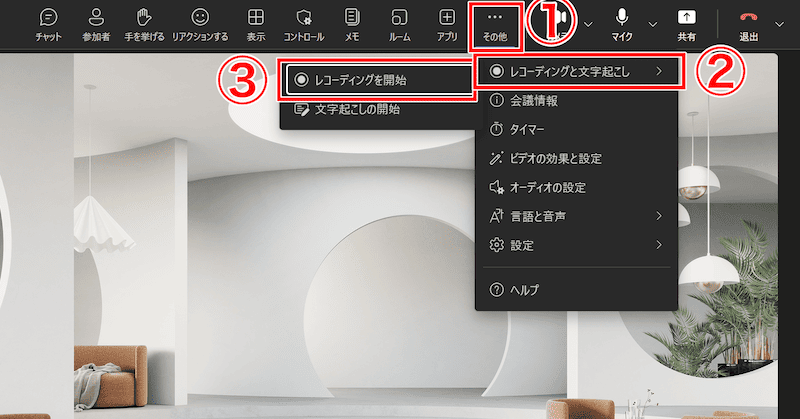This screenshot has width=800, height=419.
Task: Expand microphone options dropdown arrow
Action: (x=653, y=24)
